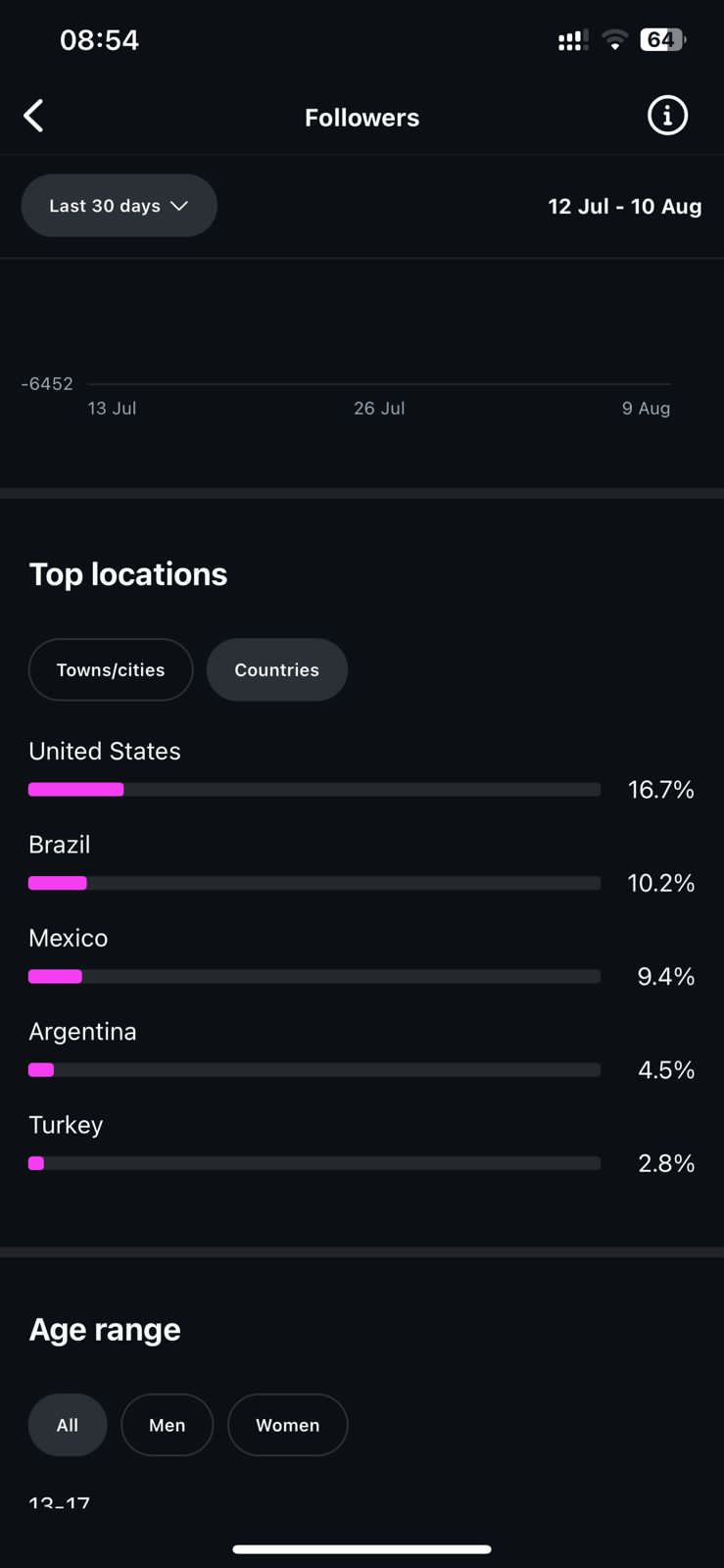Tap the Brazil percentage bar
Viewport: 724px width, 1568px height.
[x=314, y=883]
